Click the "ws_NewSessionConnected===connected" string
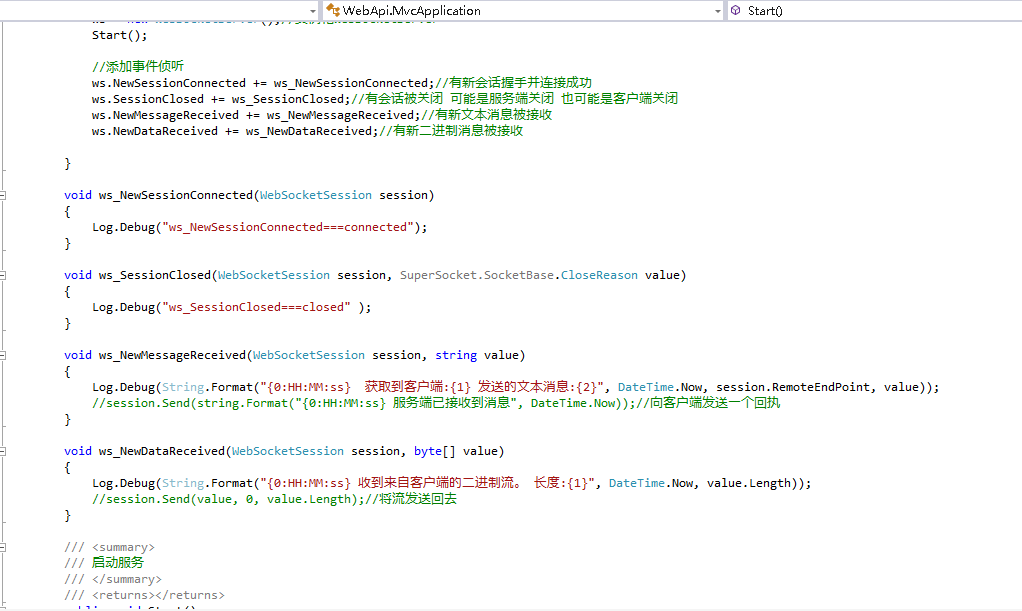1022x611 pixels. click(287, 227)
